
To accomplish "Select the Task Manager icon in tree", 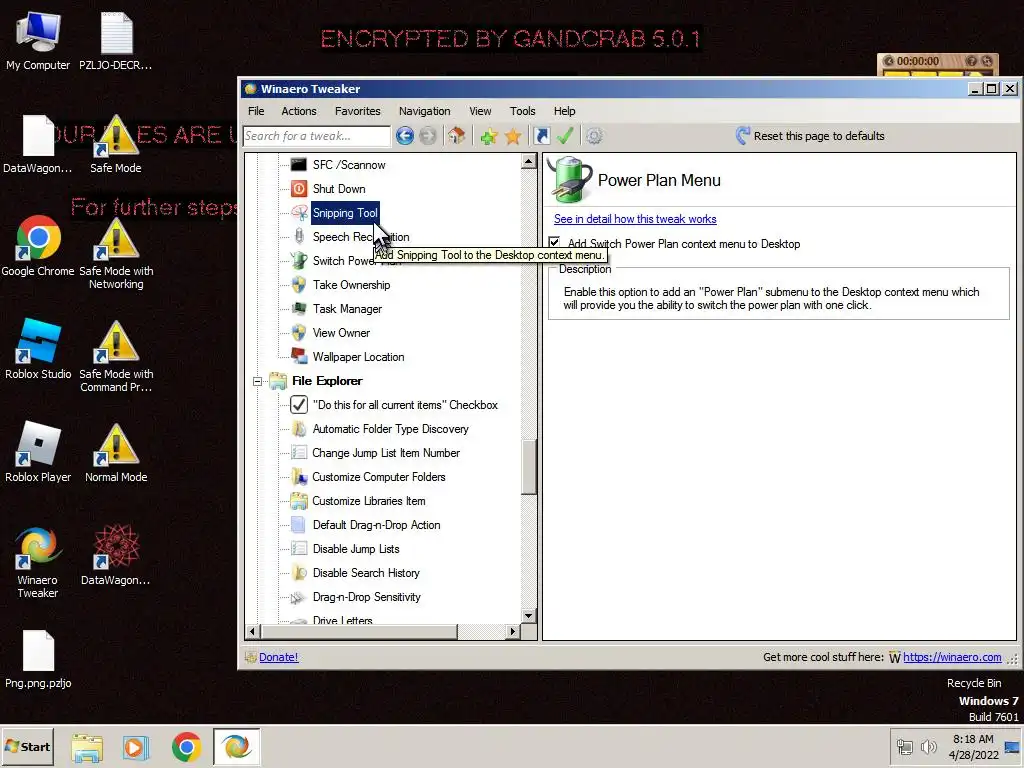I will (298, 309).
